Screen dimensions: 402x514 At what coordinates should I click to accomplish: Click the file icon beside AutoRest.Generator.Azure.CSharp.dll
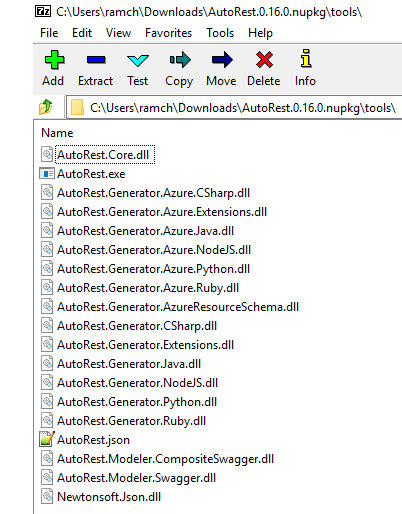point(47,192)
